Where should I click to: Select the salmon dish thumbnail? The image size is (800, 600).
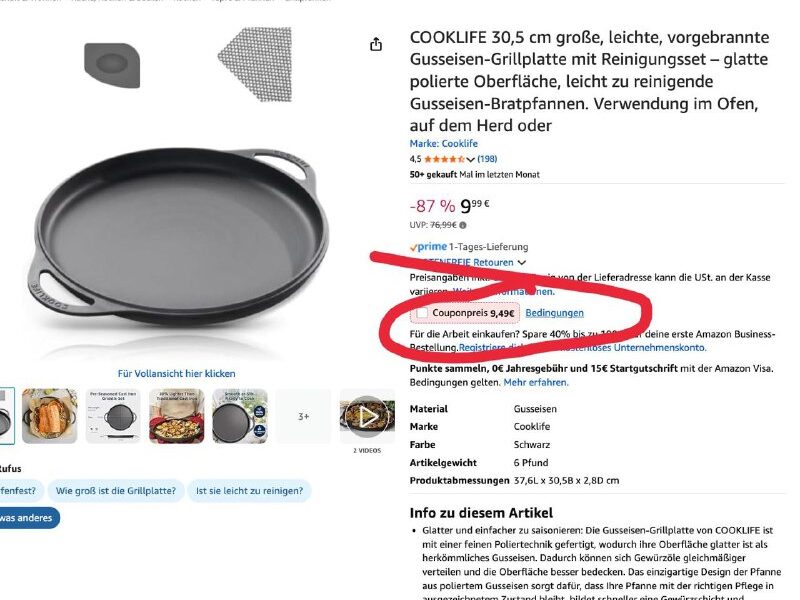49,416
